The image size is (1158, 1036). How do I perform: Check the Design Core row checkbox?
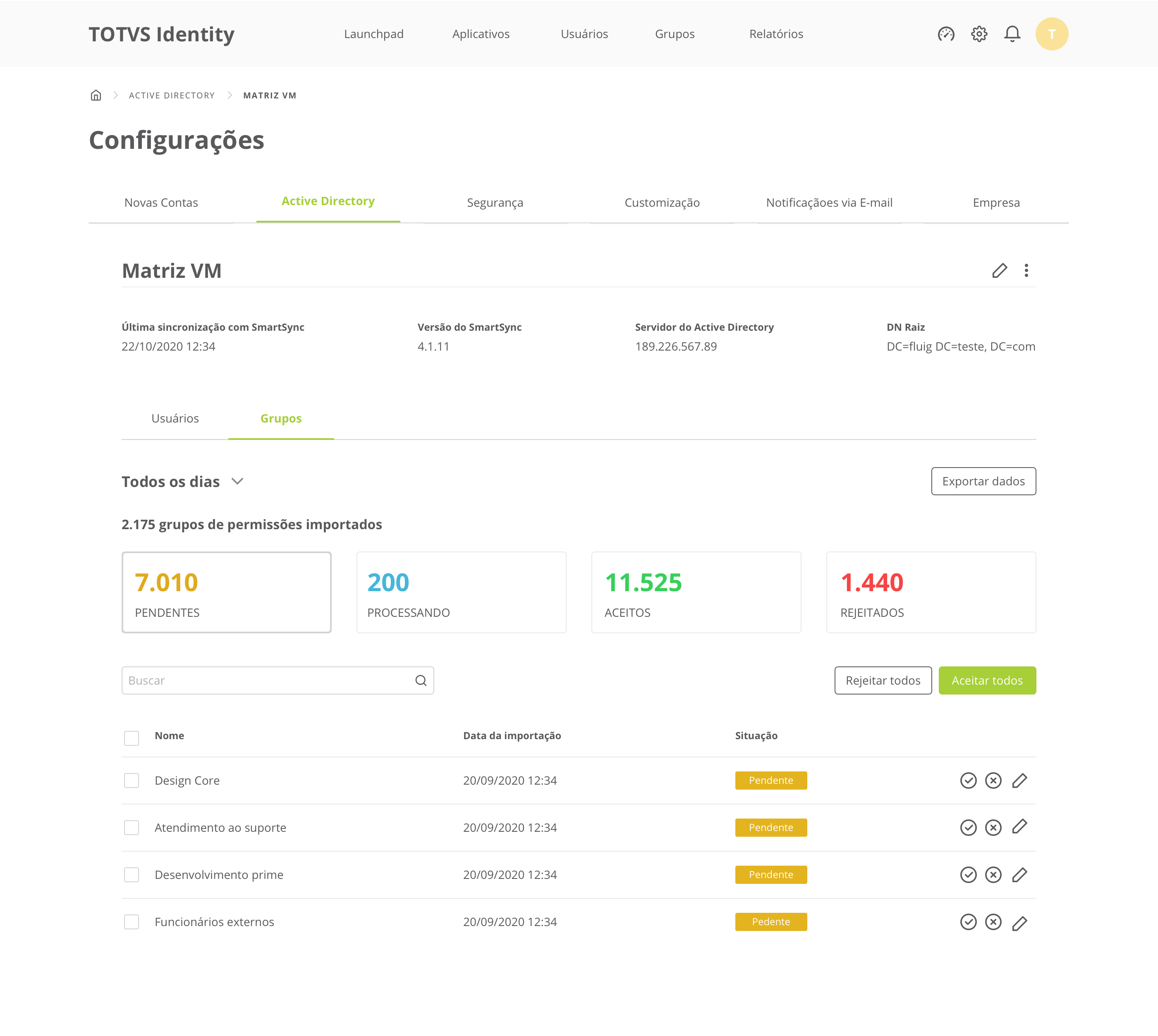coord(132,781)
